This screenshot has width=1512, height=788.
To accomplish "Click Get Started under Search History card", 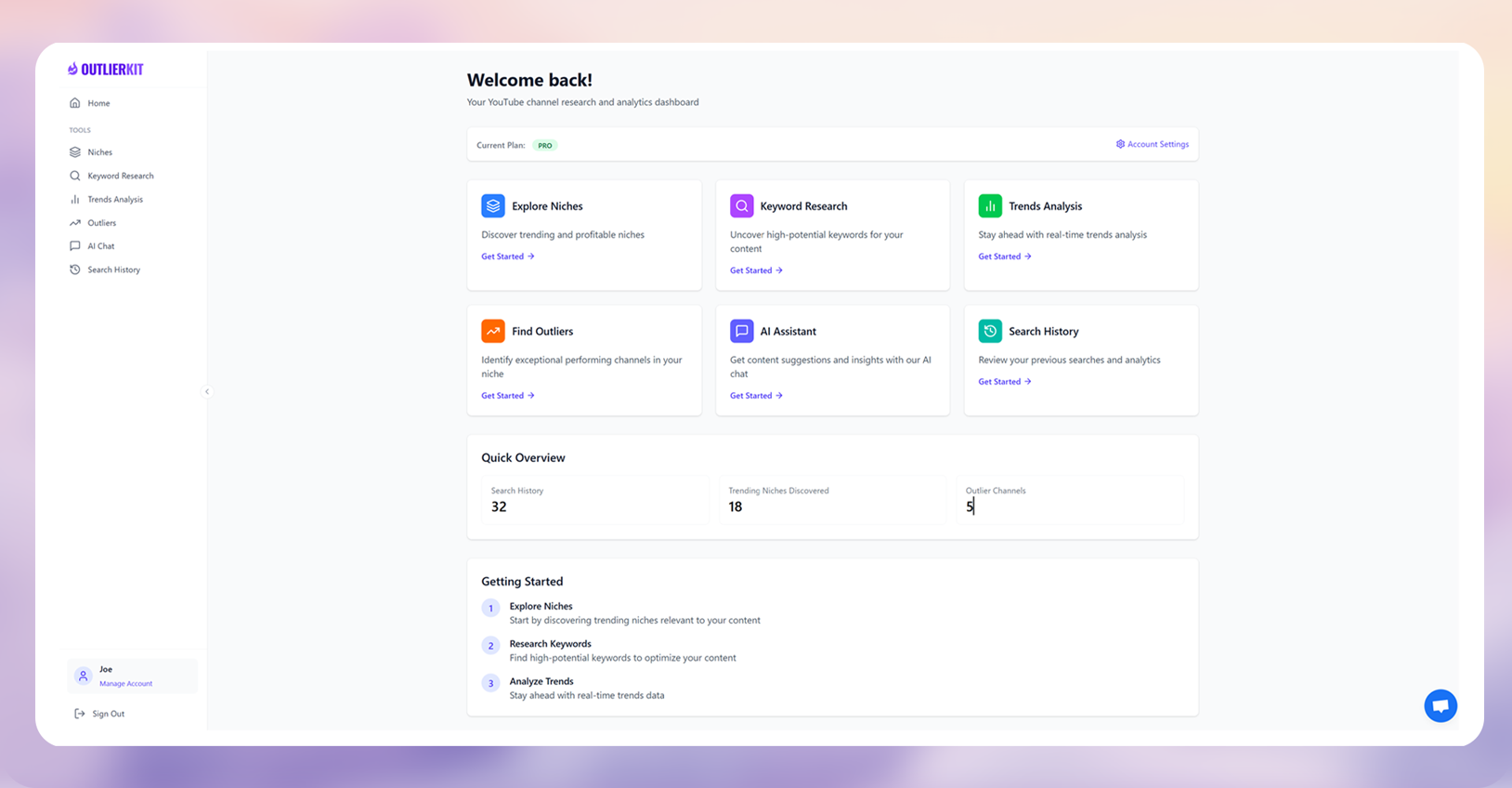I will pos(1005,382).
